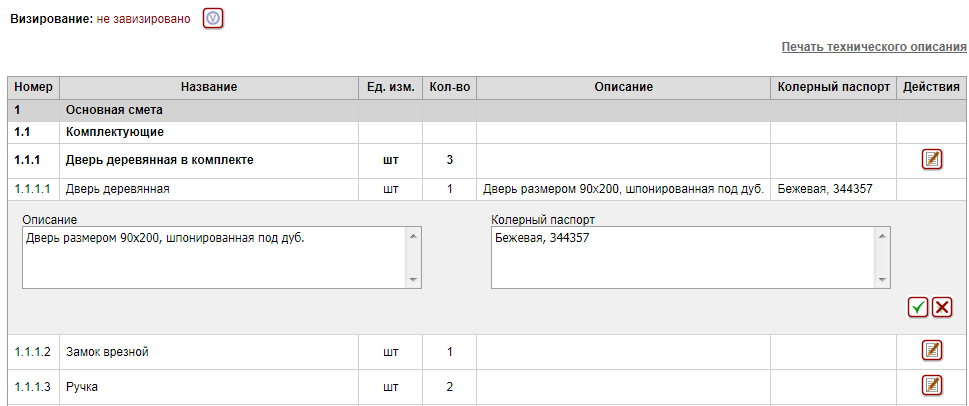Click into the 'Колерный паспорт' text area
This screenshot has width=969, height=406.
[x=682, y=257]
